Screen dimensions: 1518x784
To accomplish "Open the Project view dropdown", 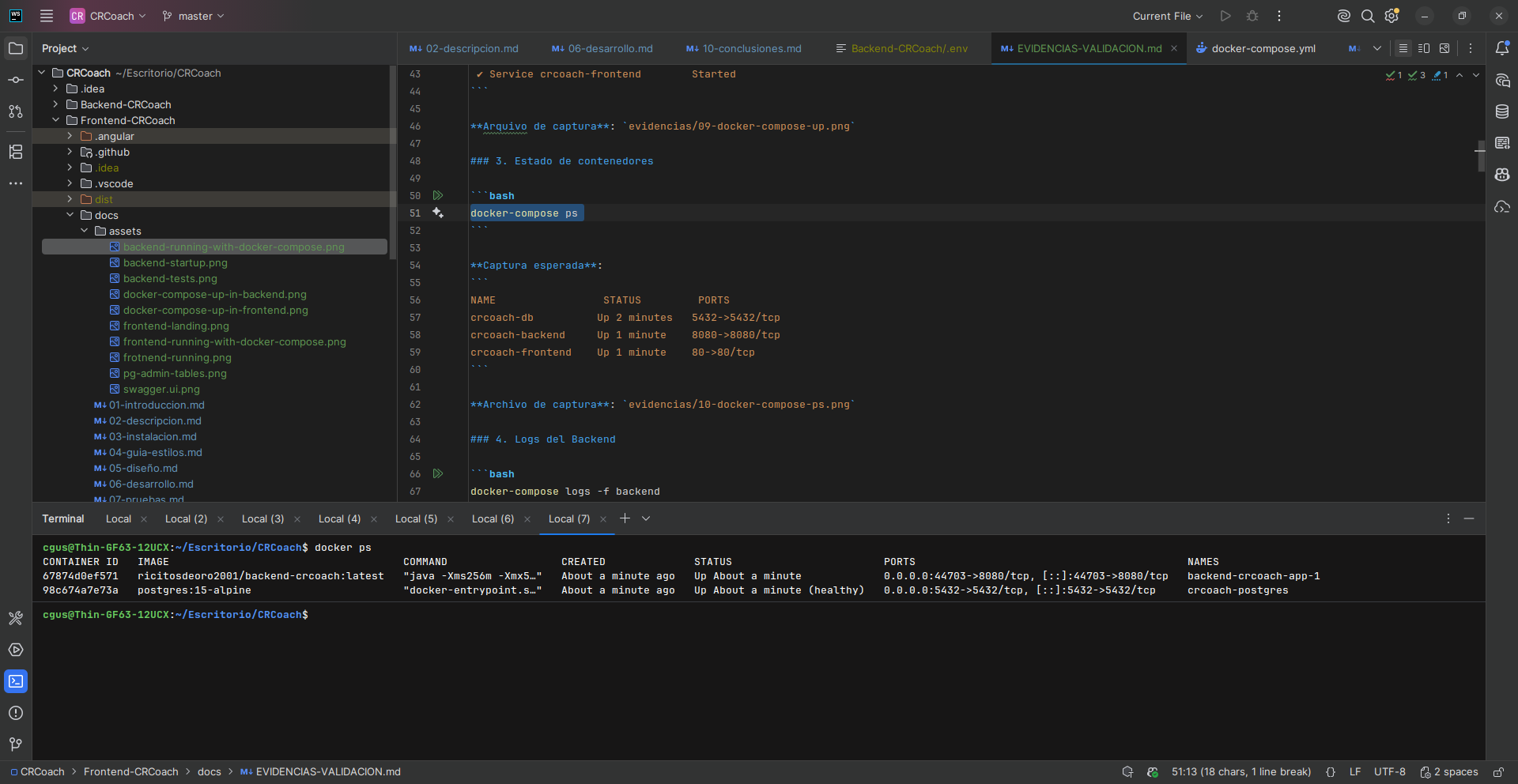I will point(66,48).
